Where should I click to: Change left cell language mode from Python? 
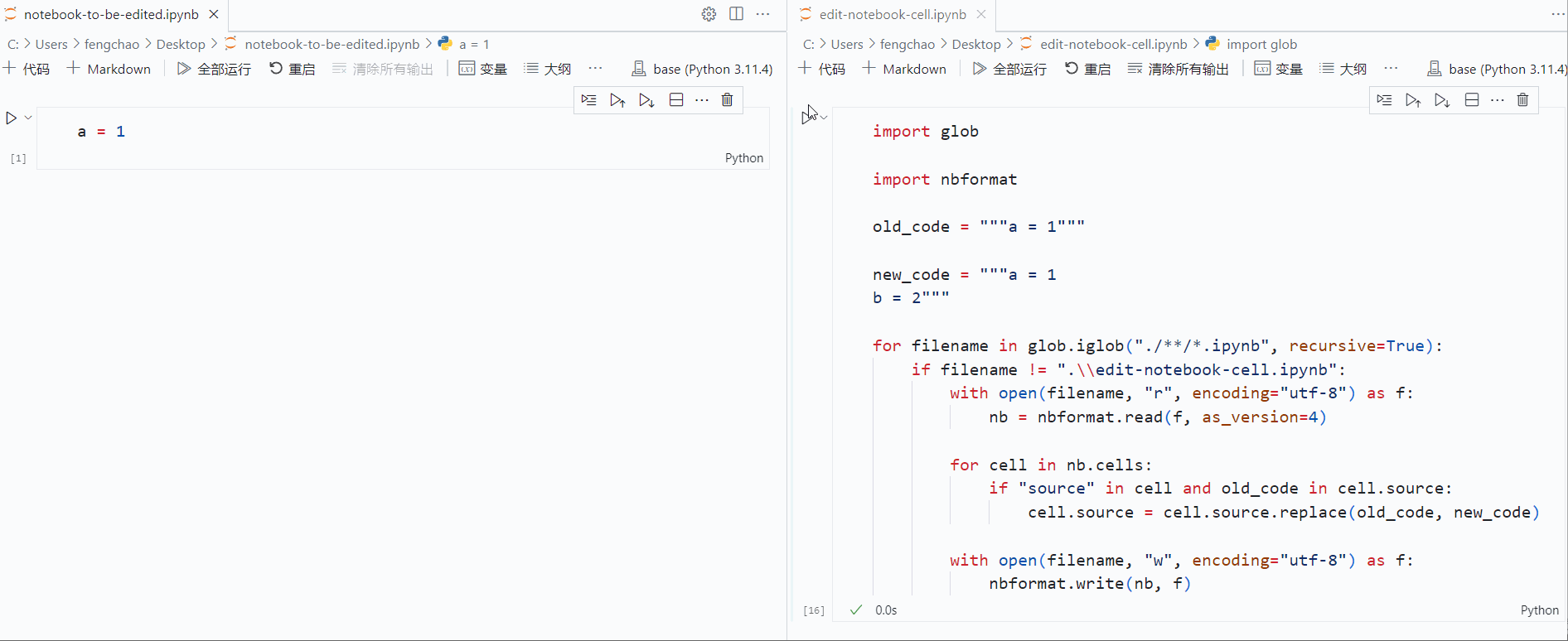click(x=743, y=158)
